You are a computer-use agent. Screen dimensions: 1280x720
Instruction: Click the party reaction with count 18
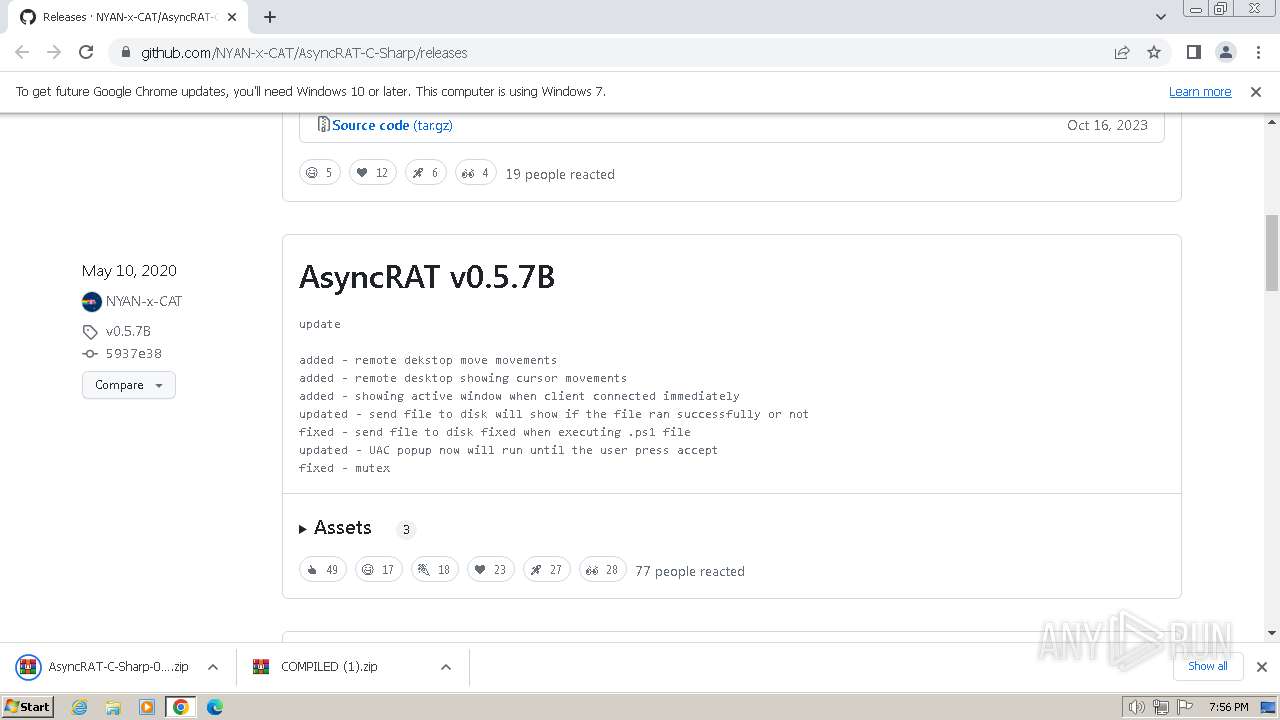click(435, 570)
